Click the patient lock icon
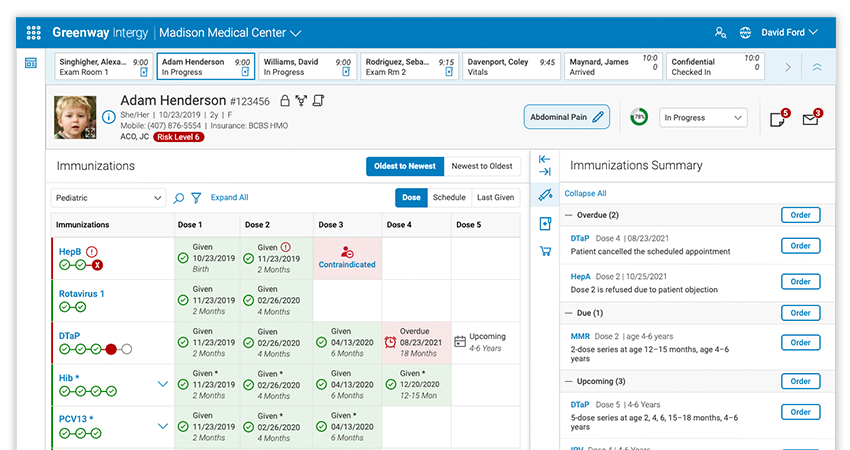Viewport: 850px width, 450px height. [x=285, y=101]
